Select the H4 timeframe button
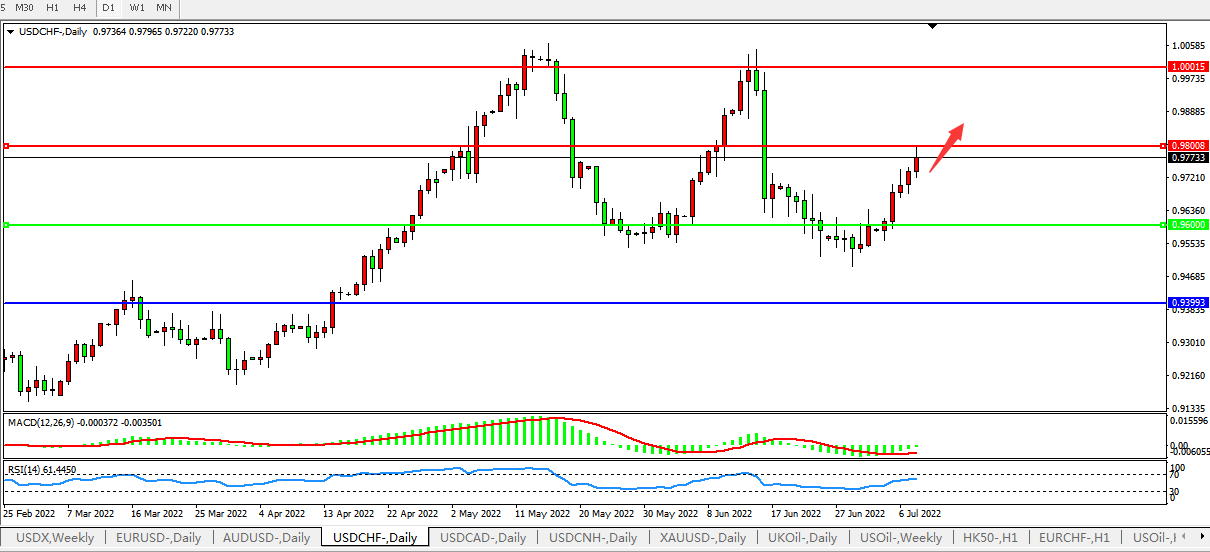Screen dimensions: 1210x552 tap(79, 8)
